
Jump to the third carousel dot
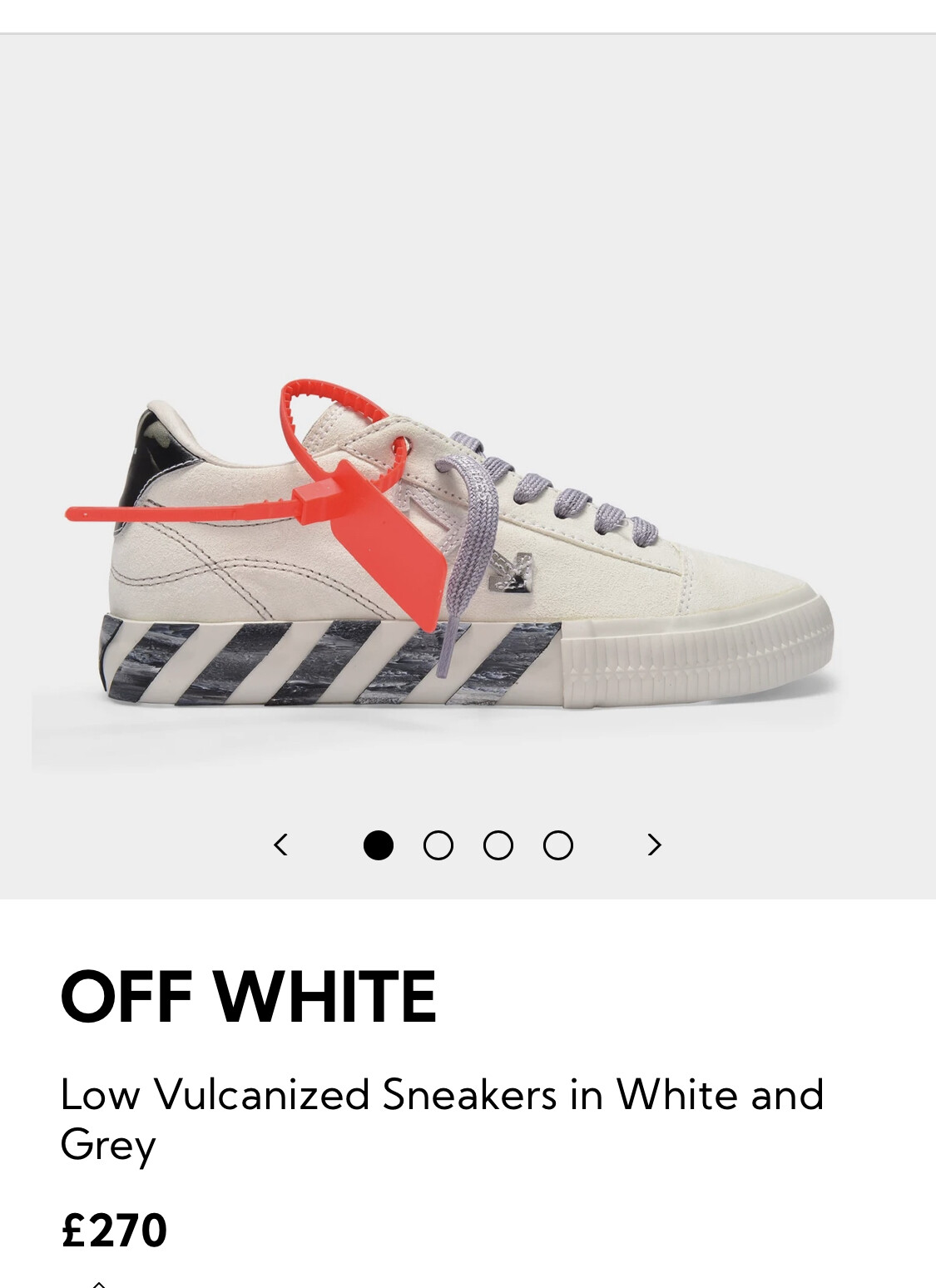[x=498, y=845]
